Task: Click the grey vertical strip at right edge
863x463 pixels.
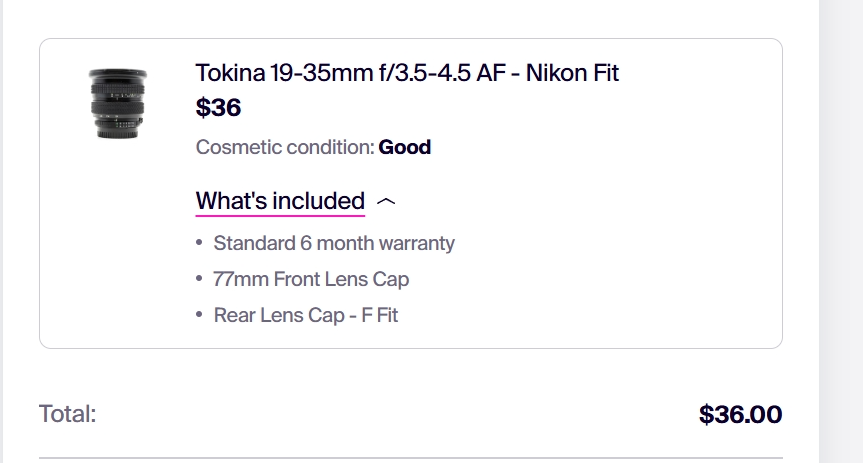Action: [841, 231]
